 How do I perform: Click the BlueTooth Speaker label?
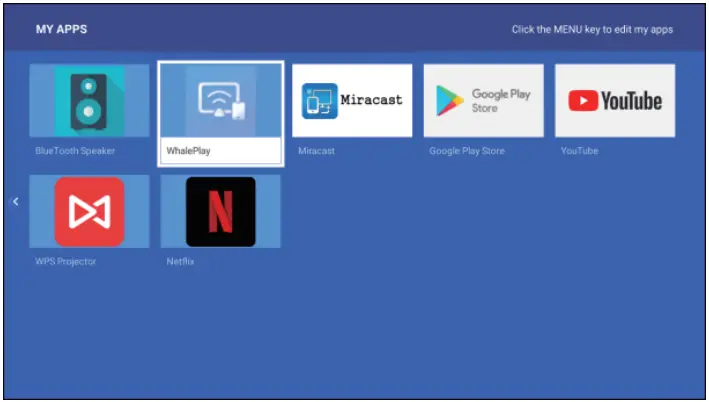coord(75,151)
